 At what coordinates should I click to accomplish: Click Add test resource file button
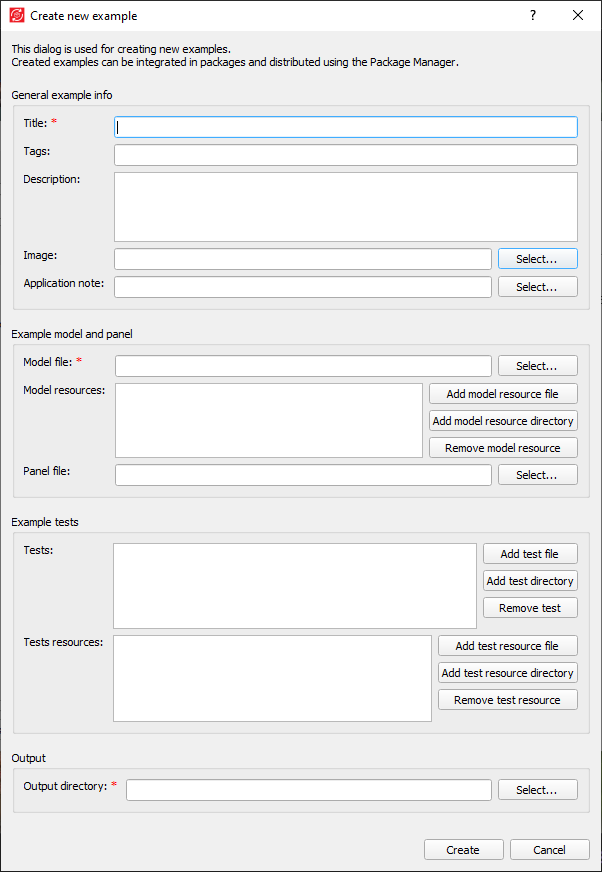point(507,646)
